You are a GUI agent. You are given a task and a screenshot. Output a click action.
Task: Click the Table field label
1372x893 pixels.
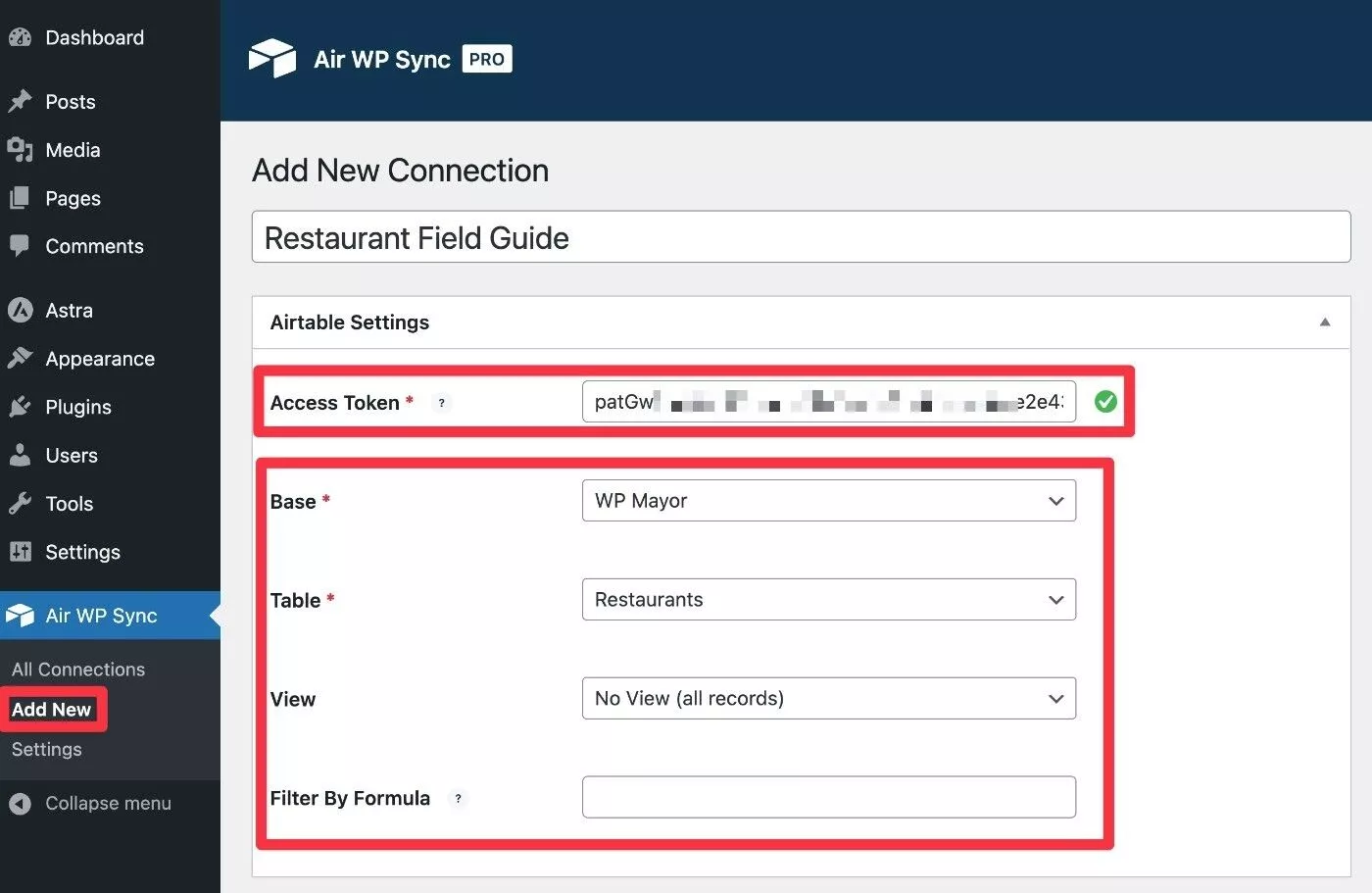click(296, 601)
